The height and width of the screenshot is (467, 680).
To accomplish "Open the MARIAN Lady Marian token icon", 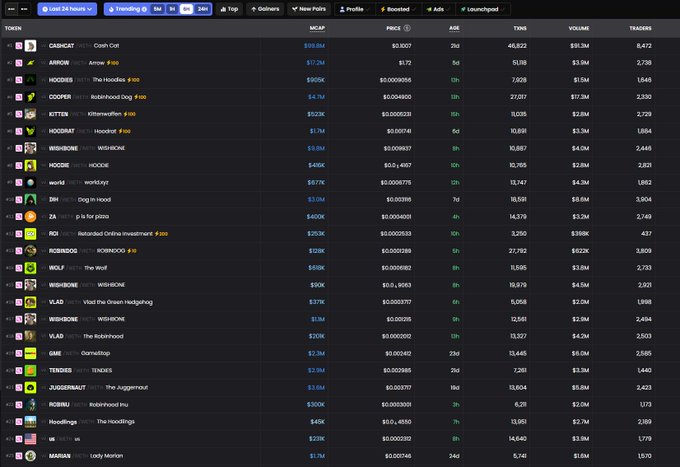I will [x=30, y=456].
